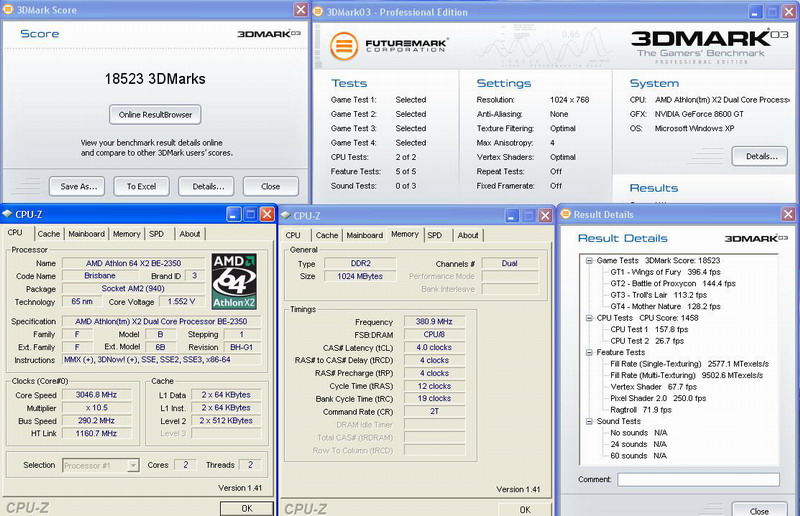Screen dimensions: 800x516
Task: Open About tab in middle CPU-Z window
Action: point(468,235)
